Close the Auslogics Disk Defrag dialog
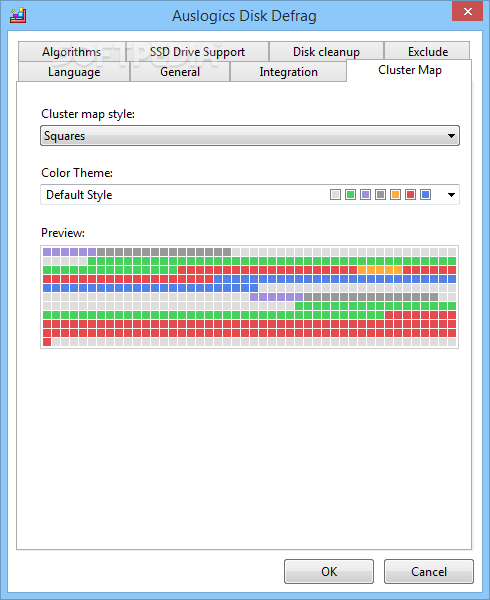490x600 pixels. (467, 11)
